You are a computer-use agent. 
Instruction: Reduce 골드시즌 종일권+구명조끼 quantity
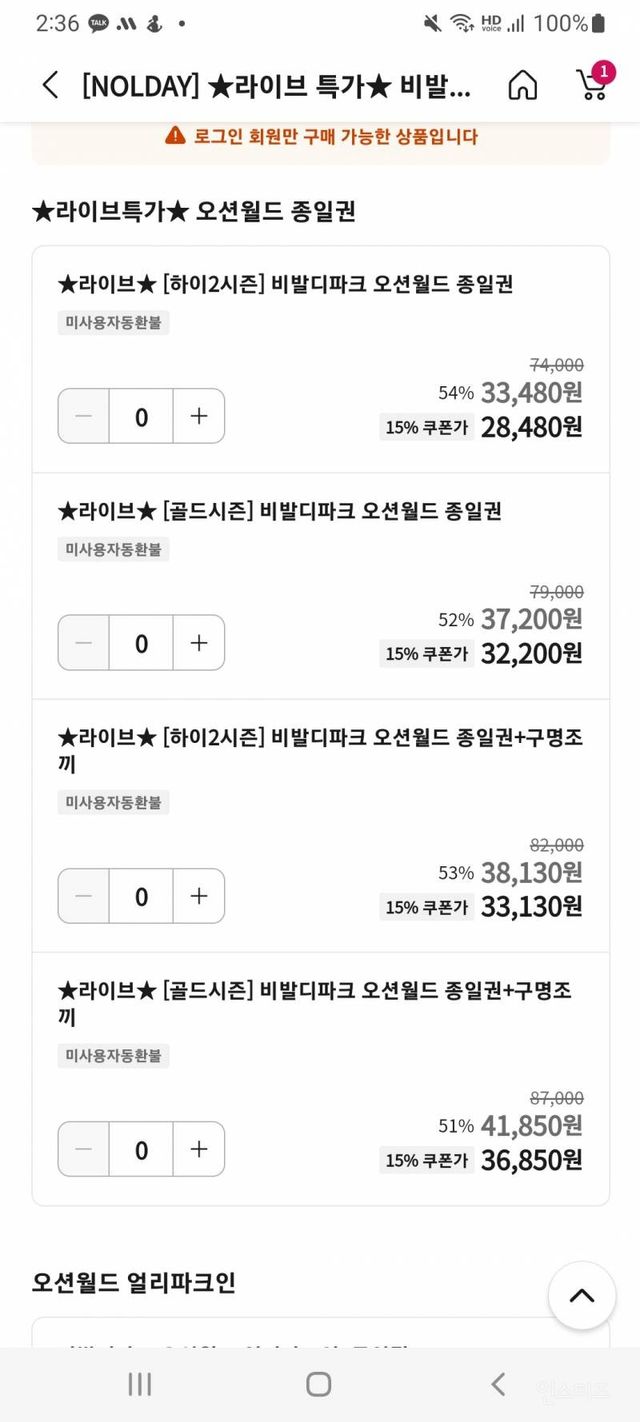click(x=84, y=1149)
